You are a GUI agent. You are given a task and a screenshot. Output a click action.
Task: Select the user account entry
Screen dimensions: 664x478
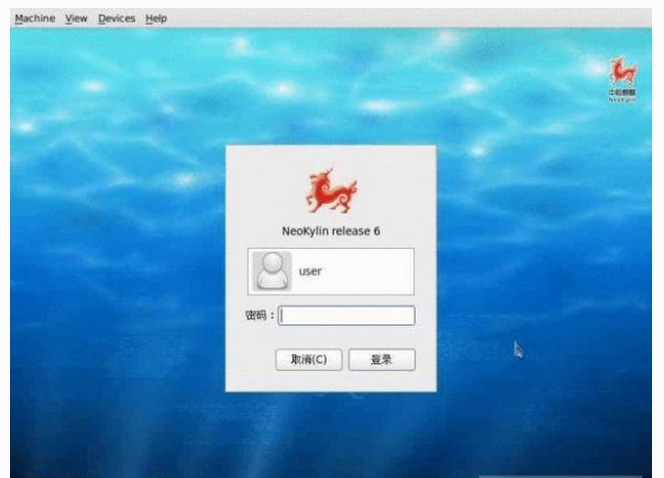pyautogui.click(x=331, y=271)
